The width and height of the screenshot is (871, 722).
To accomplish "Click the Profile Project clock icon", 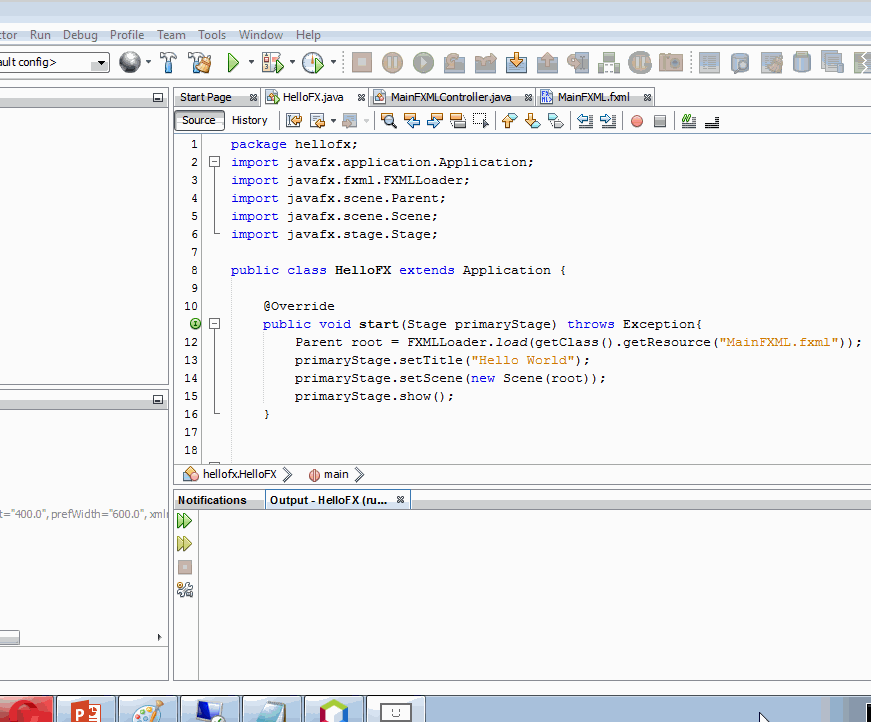I will [x=313, y=62].
